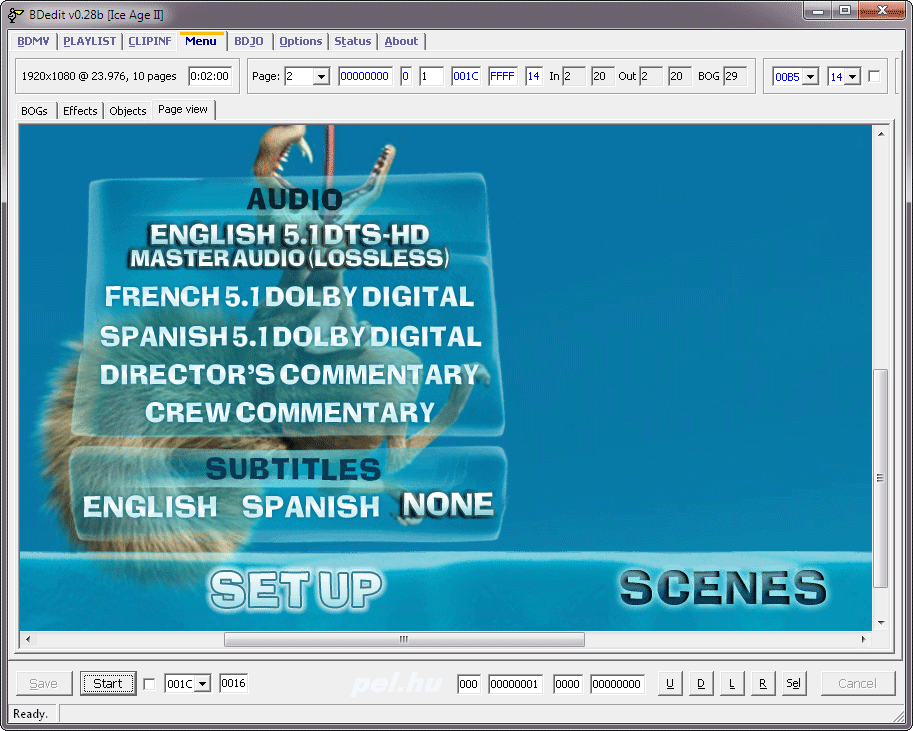Click the bottom-right 00000000 field

(617, 684)
